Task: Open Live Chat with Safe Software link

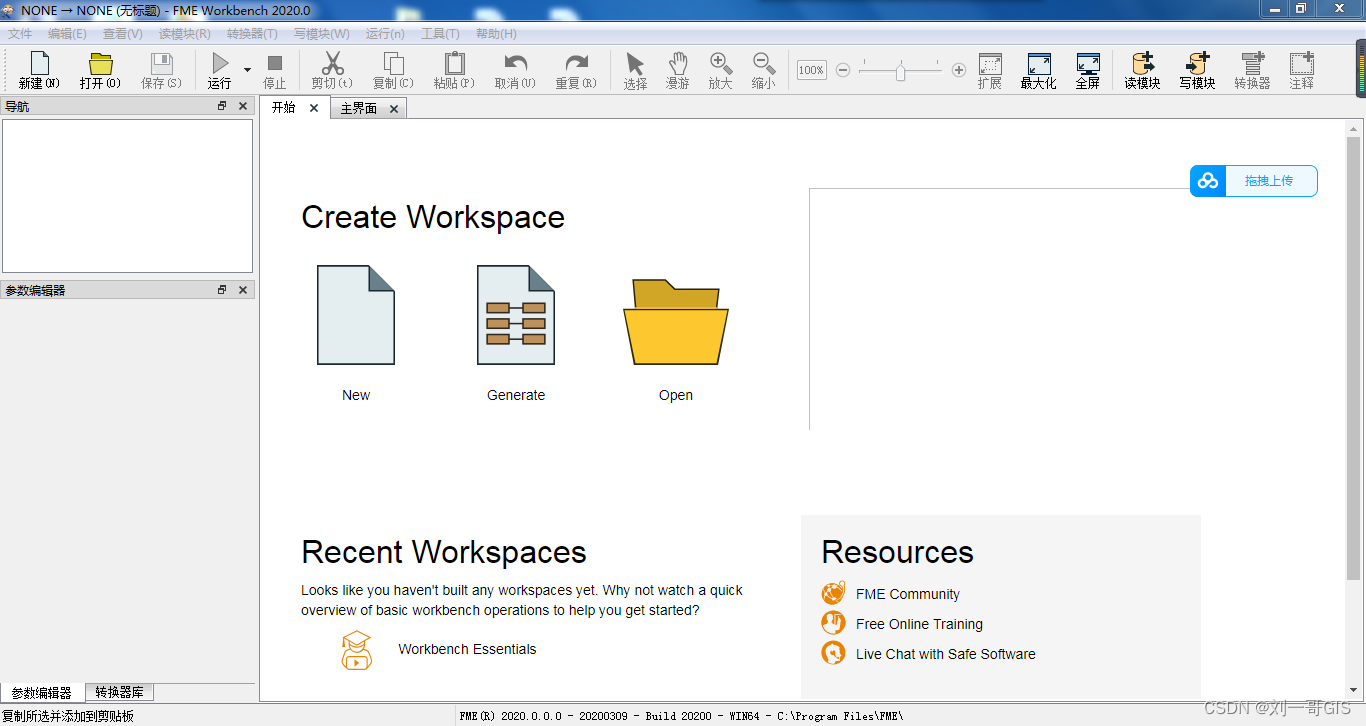Action: [x=946, y=654]
